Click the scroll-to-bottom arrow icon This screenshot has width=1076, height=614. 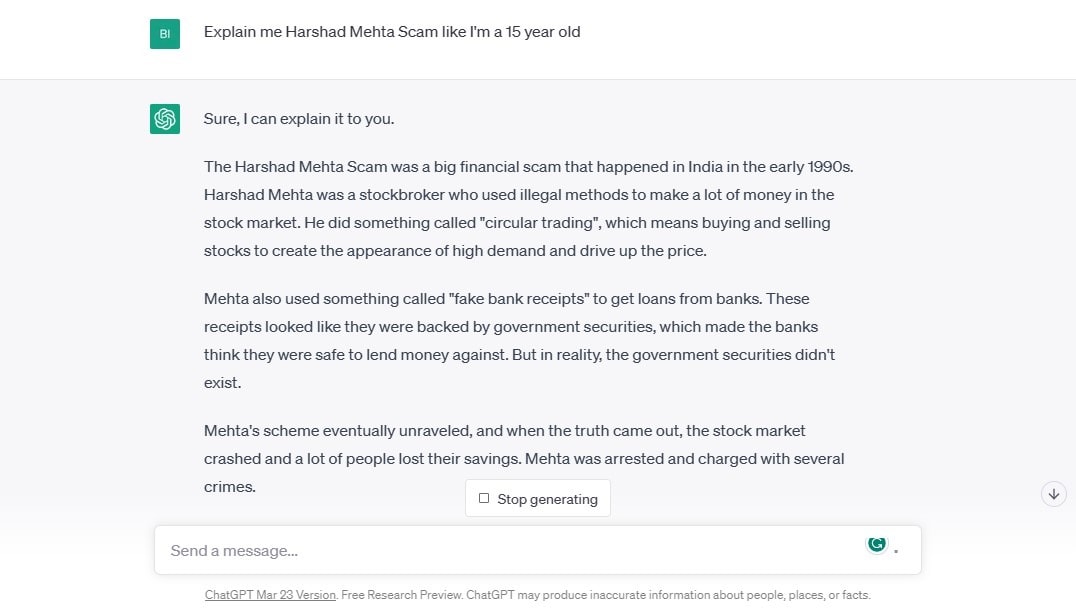[1053, 494]
